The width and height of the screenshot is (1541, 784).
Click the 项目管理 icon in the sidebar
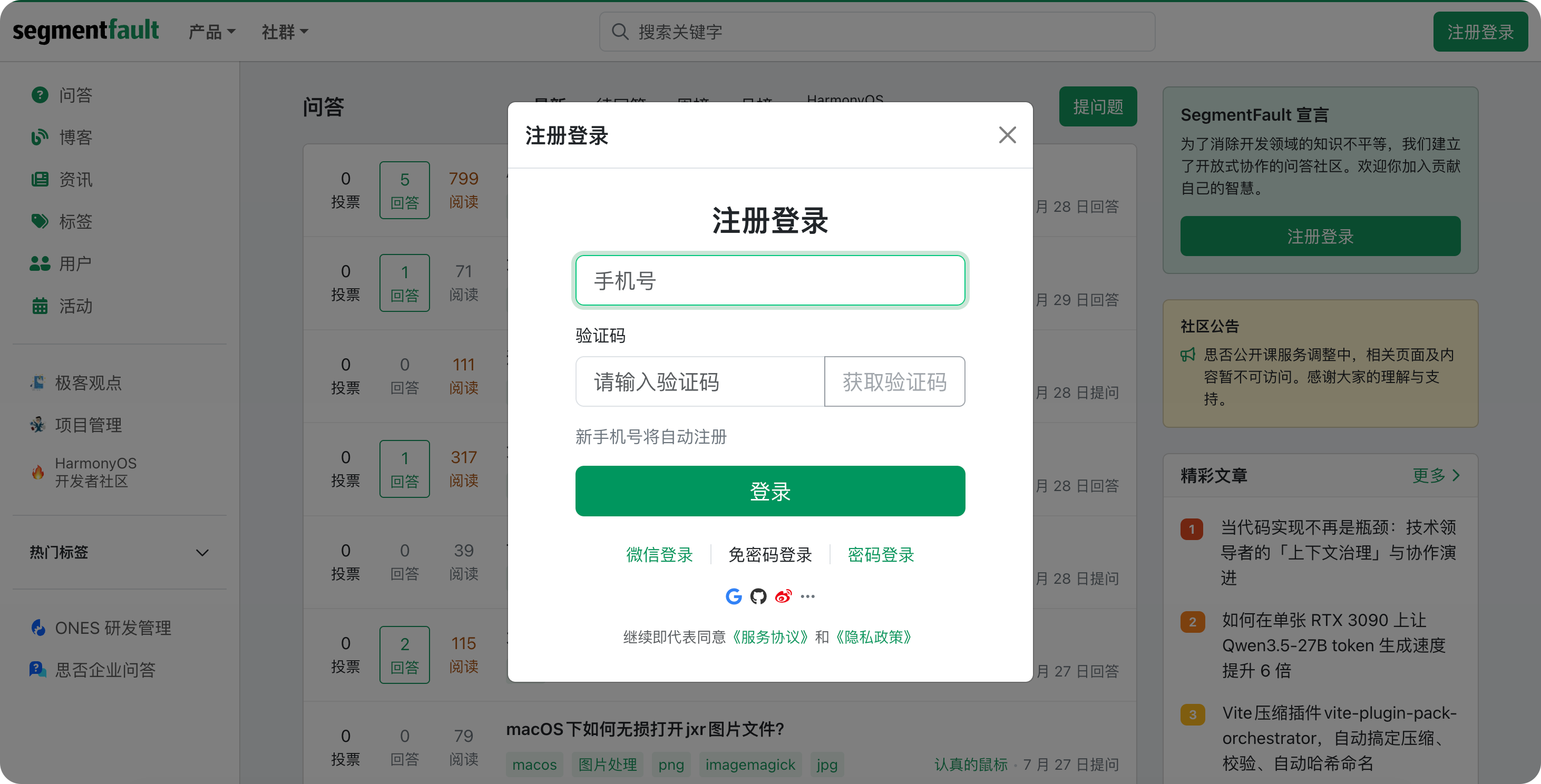click(37, 425)
